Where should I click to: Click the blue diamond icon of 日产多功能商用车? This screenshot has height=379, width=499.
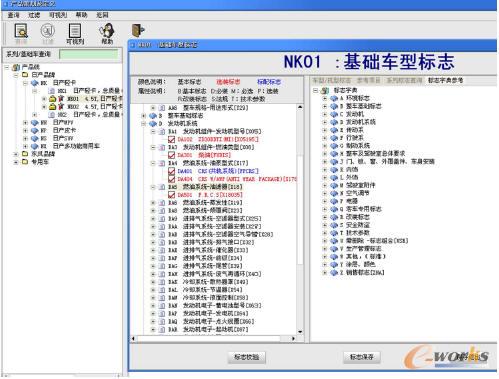34,146
